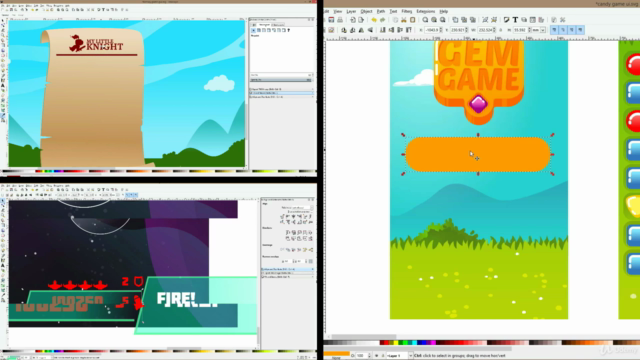The height and width of the screenshot is (360, 640).
Task: Toggle the move patterns affect button
Action: click(580, 30)
